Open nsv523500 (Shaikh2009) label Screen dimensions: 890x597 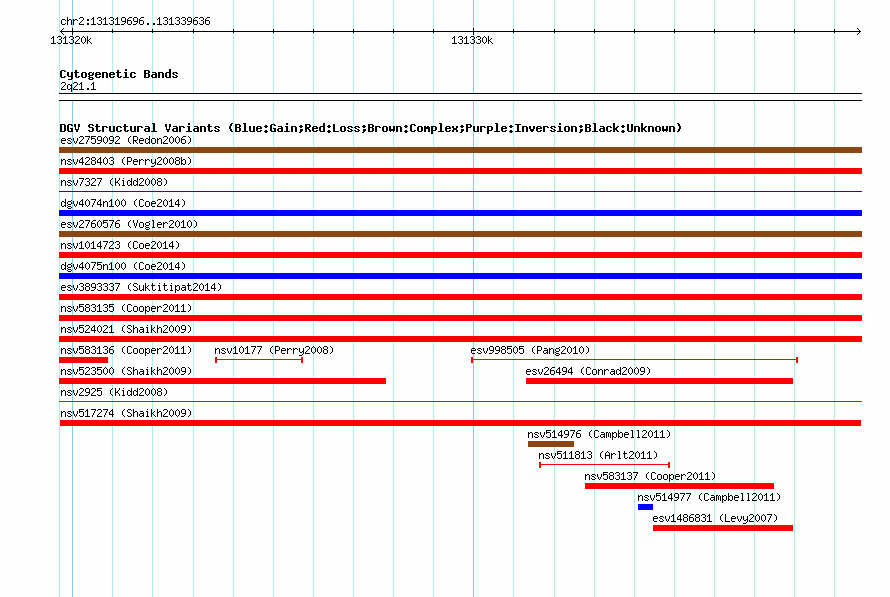126,371
